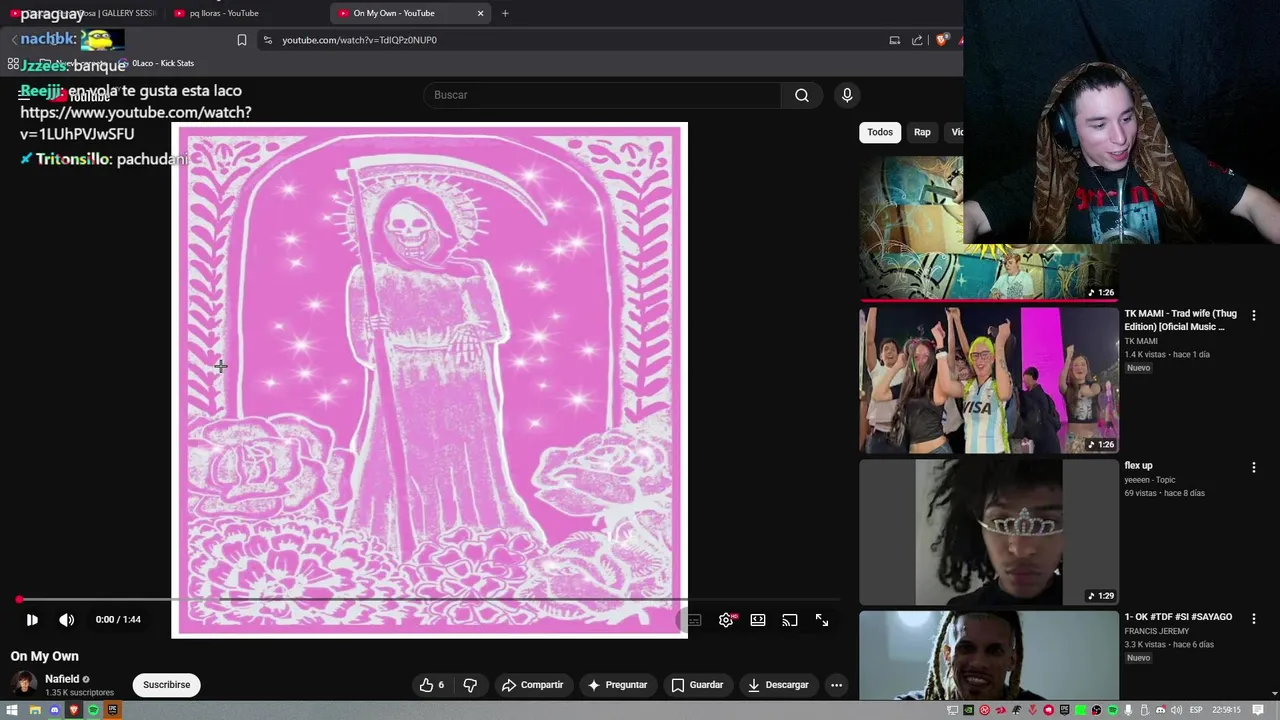The width and height of the screenshot is (1280, 720).
Task: Open Discord from the taskbar
Action: click(54, 710)
